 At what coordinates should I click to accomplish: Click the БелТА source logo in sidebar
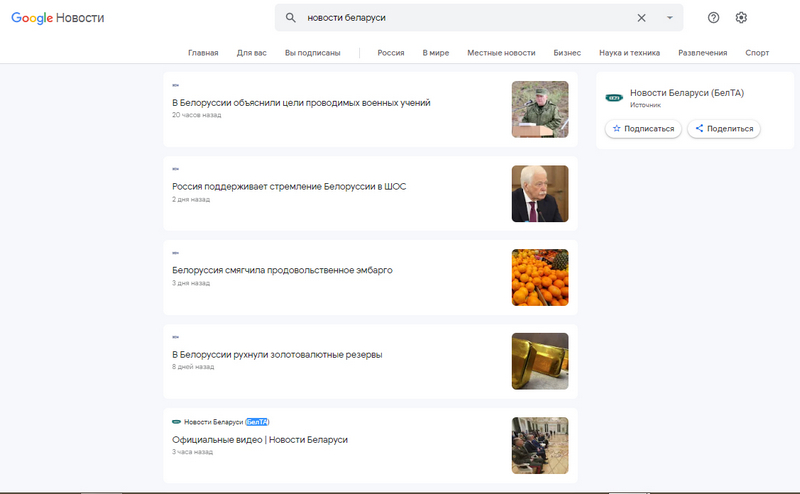614,98
